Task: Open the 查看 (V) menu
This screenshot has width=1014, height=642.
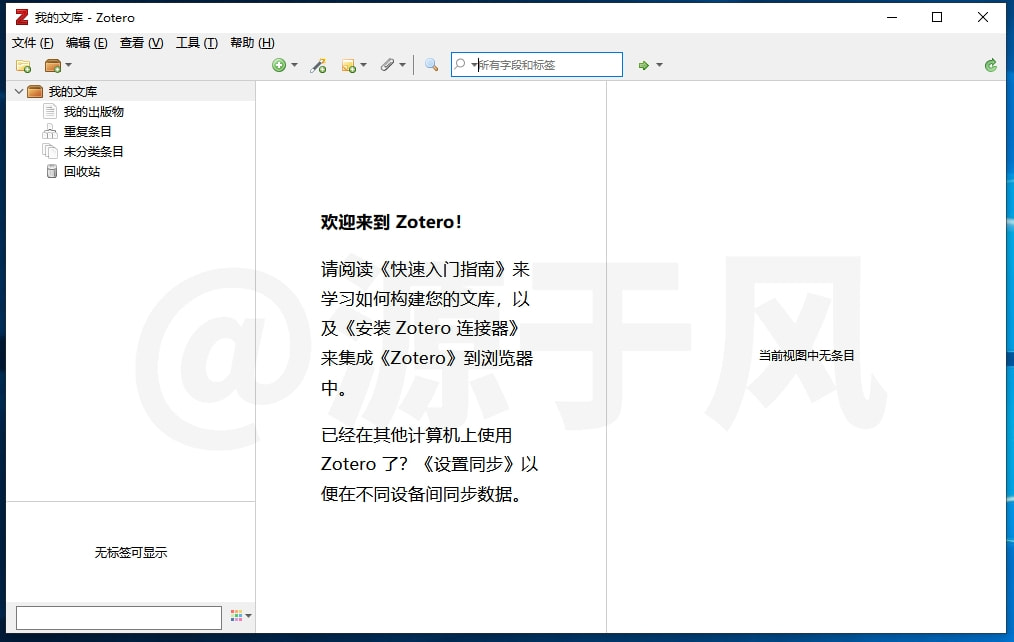Action: (142, 43)
